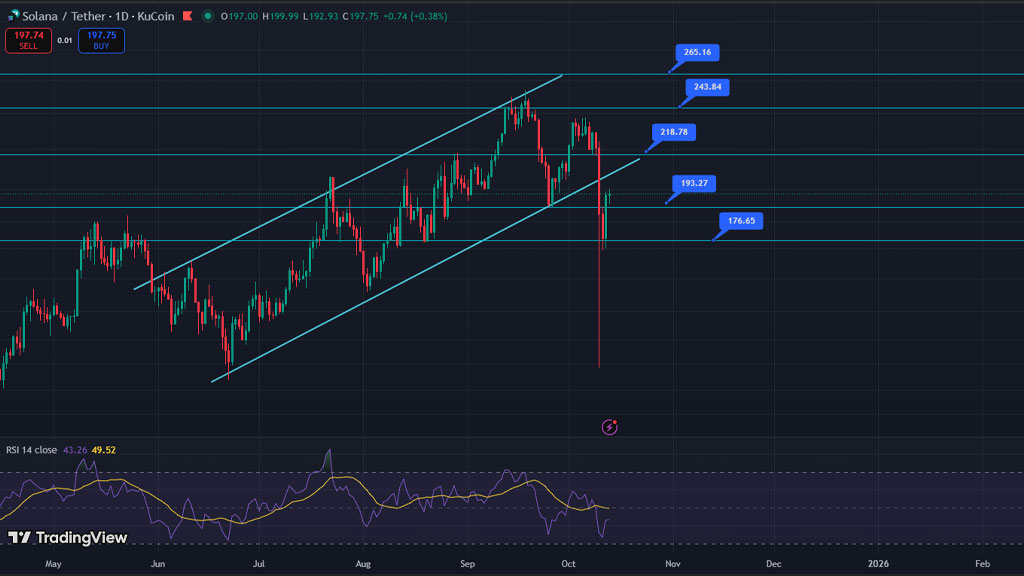This screenshot has height=576, width=1024.
Task: Select the 243.84 price label callout
Action: (x=707, y=87)
